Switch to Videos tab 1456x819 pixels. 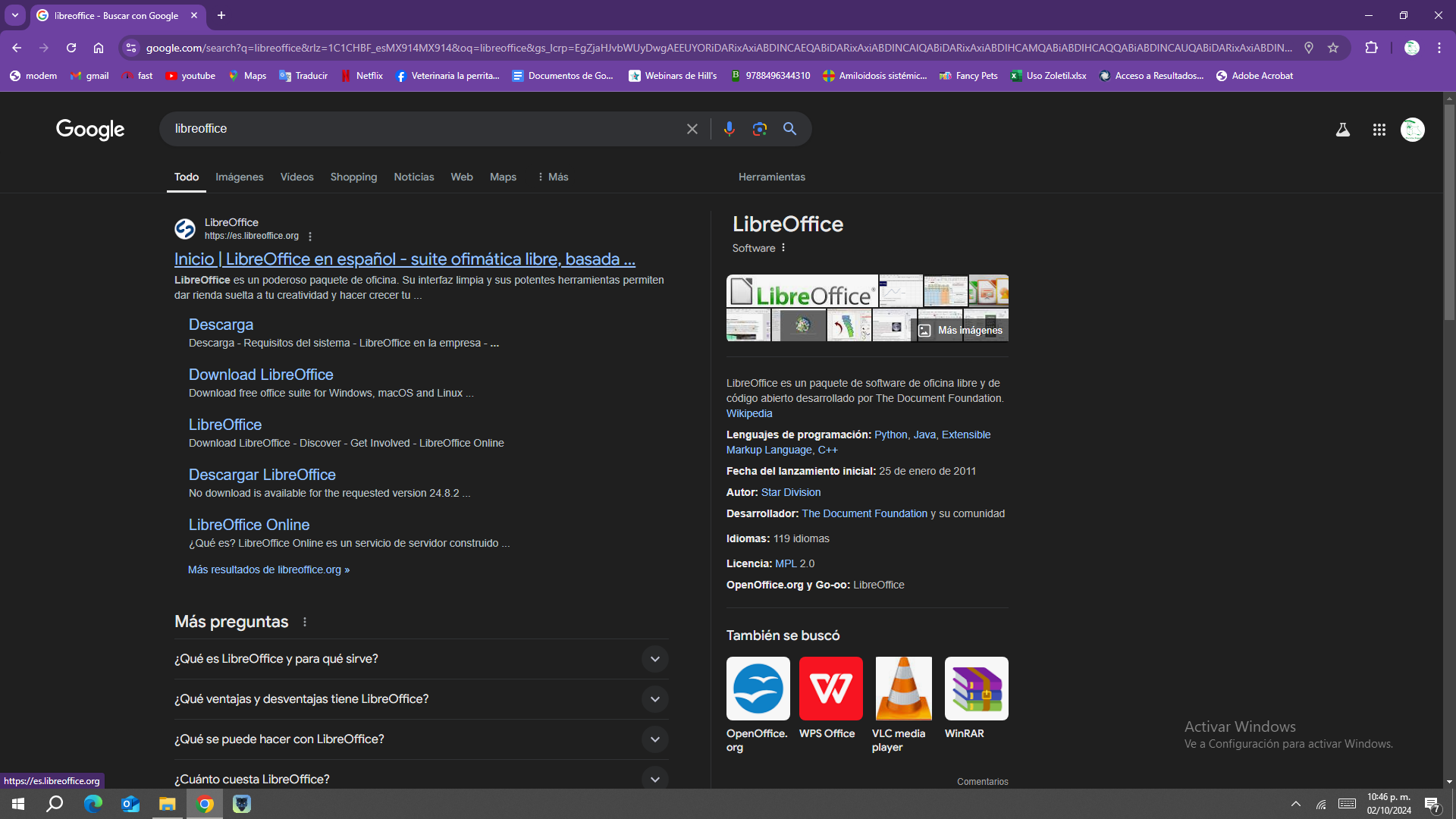pyautogui.click(x=297, y=177)
